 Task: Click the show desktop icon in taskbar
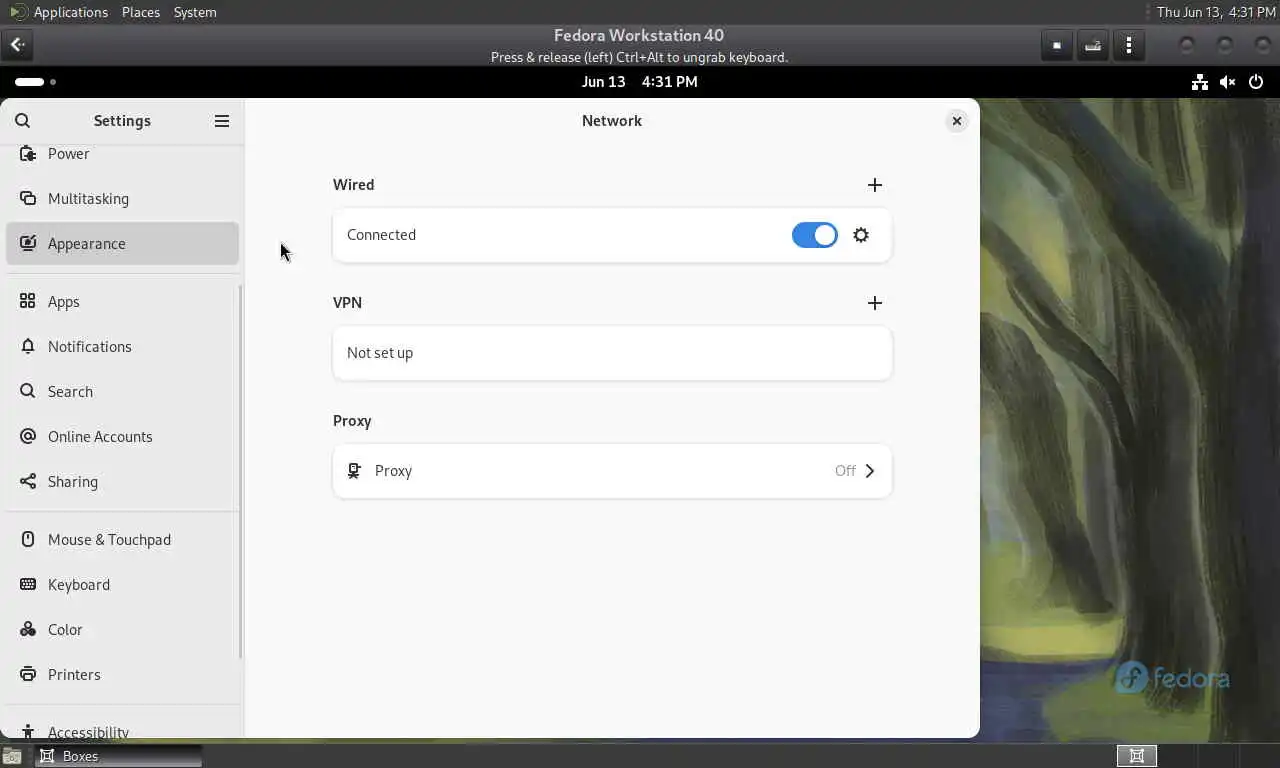point(12,756)
